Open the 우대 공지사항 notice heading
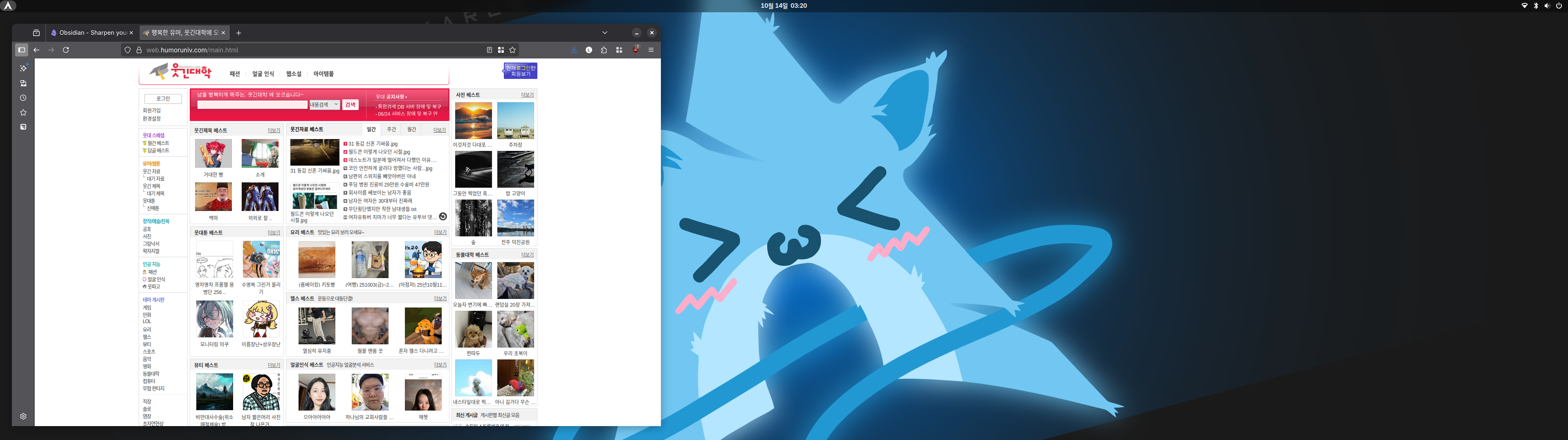 tap(391, 97)
